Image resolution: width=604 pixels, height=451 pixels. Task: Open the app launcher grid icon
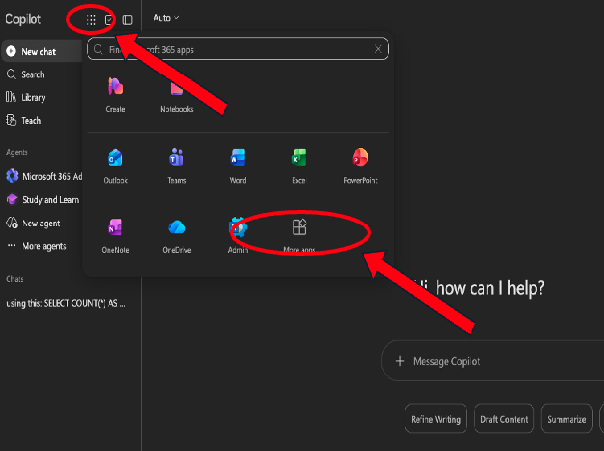click(x=91, y=20)
